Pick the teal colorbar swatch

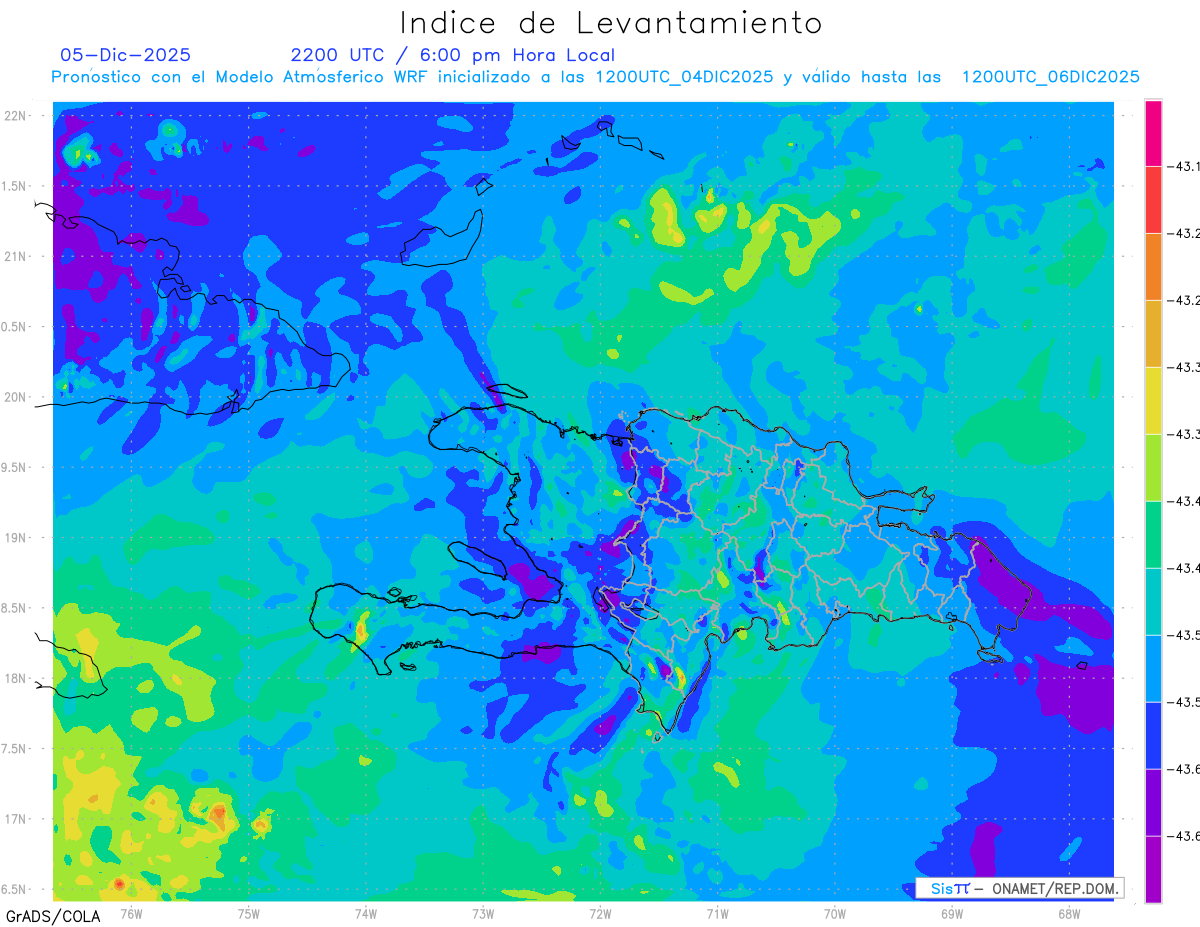pyautogui.click(x=1153, y=602)
